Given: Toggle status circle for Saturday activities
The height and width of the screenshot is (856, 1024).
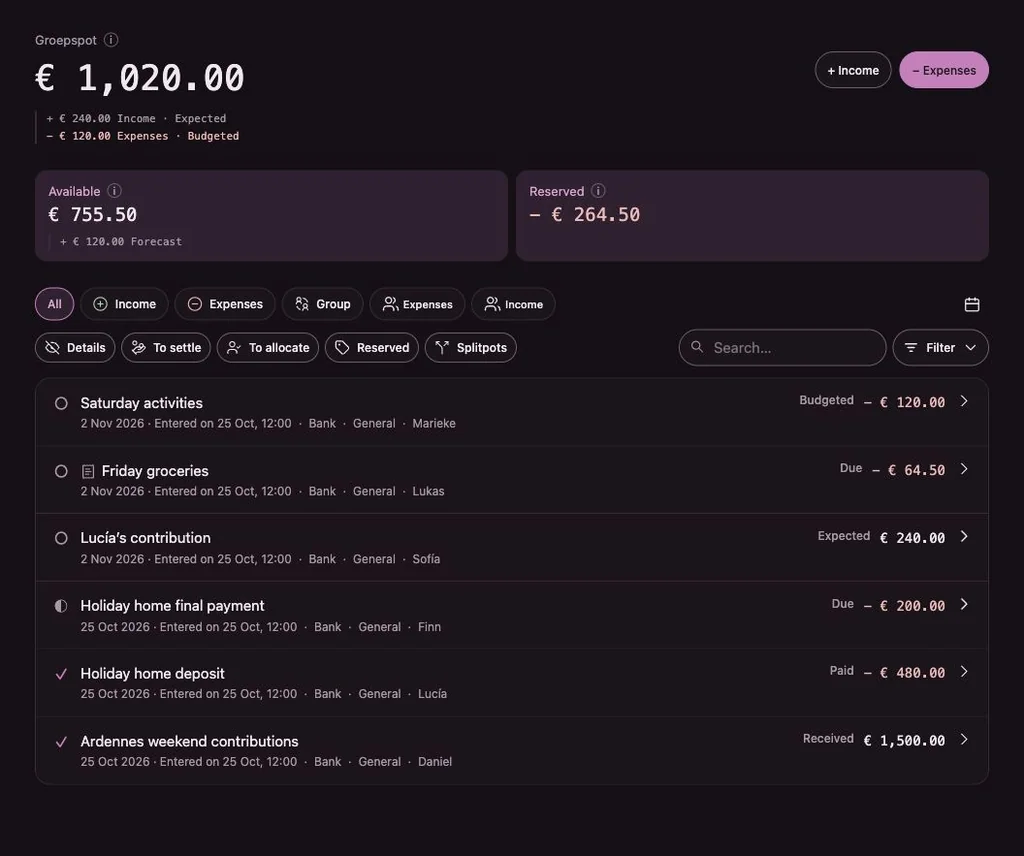Looking at the screenshot, I should pyautogui.click(x=61, y=404).
